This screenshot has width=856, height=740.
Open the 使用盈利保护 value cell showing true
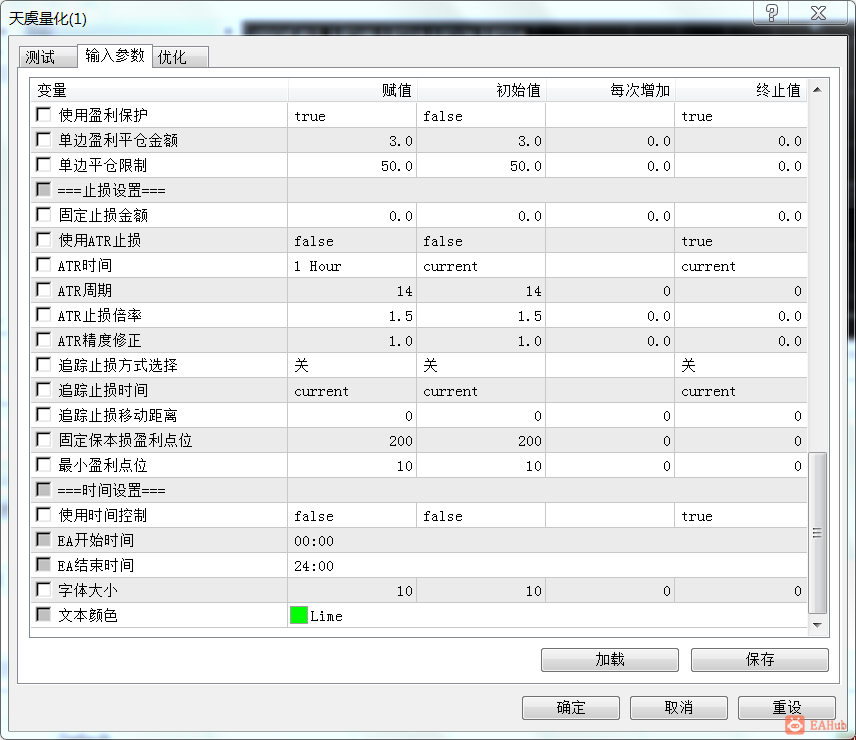[x=352, y=115]
